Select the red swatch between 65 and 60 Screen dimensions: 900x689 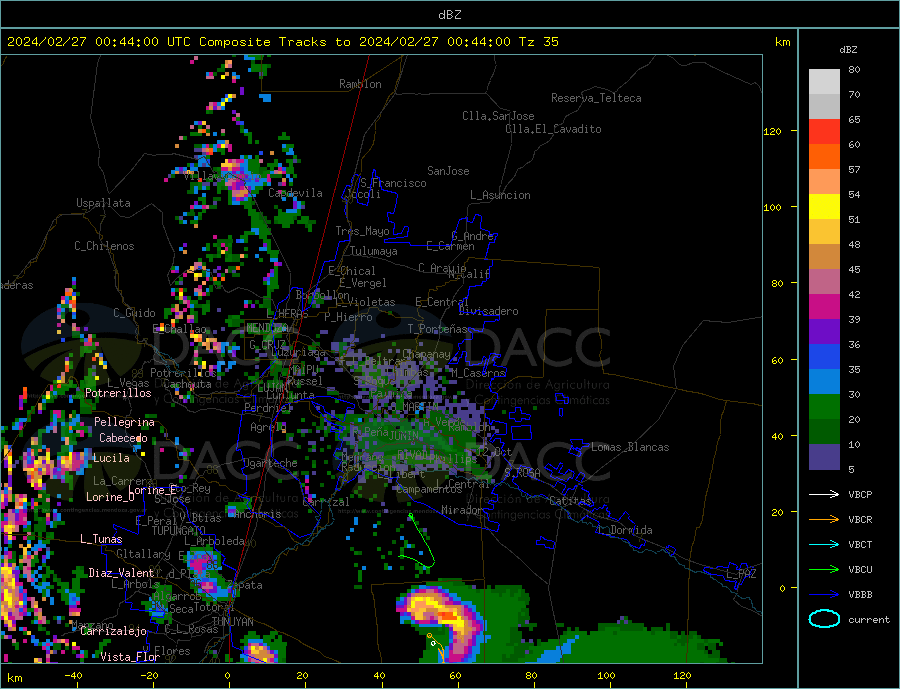coord(824,131)
